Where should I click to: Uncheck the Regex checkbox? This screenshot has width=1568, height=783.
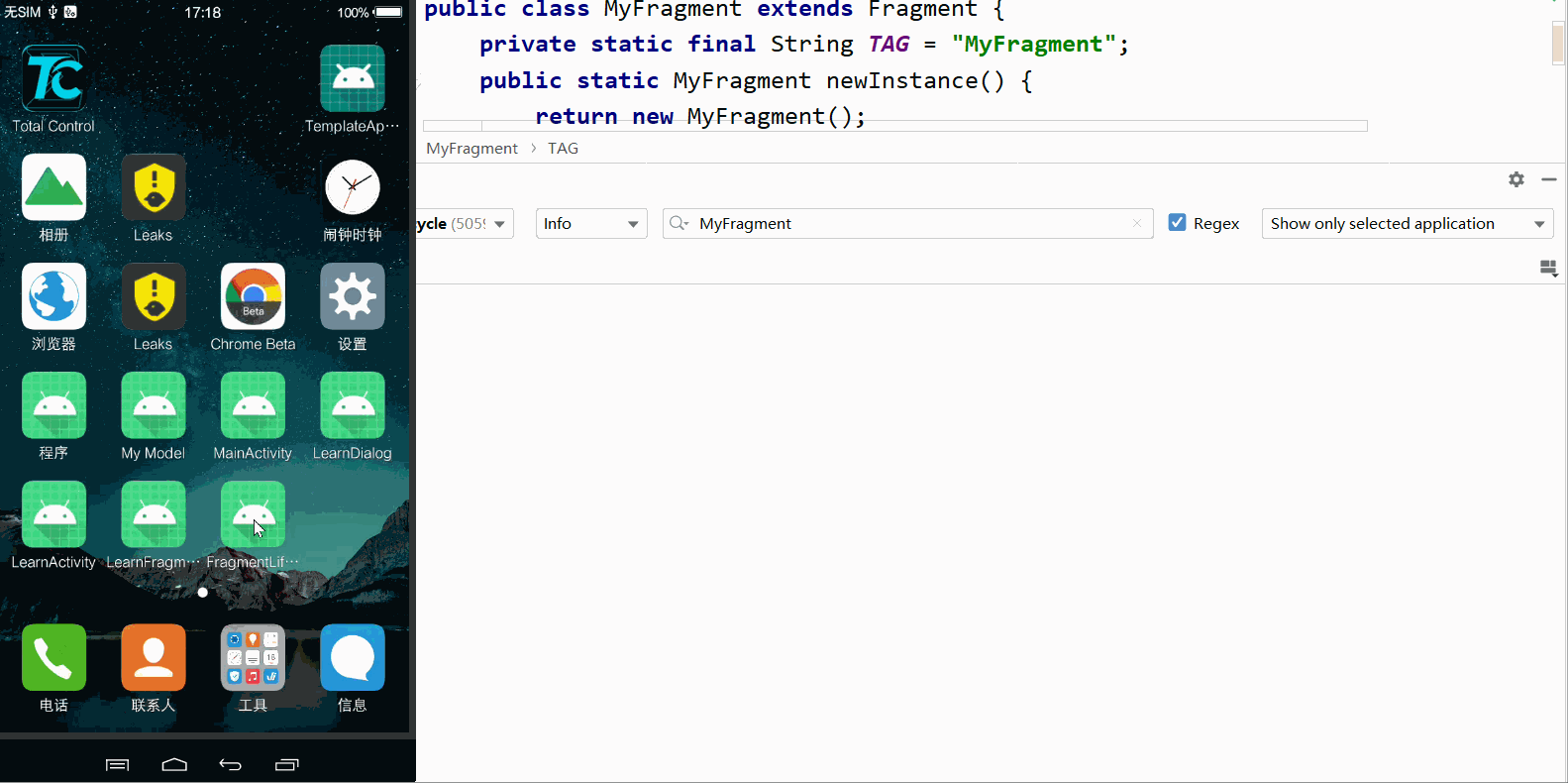click(x=1177, y=223)
